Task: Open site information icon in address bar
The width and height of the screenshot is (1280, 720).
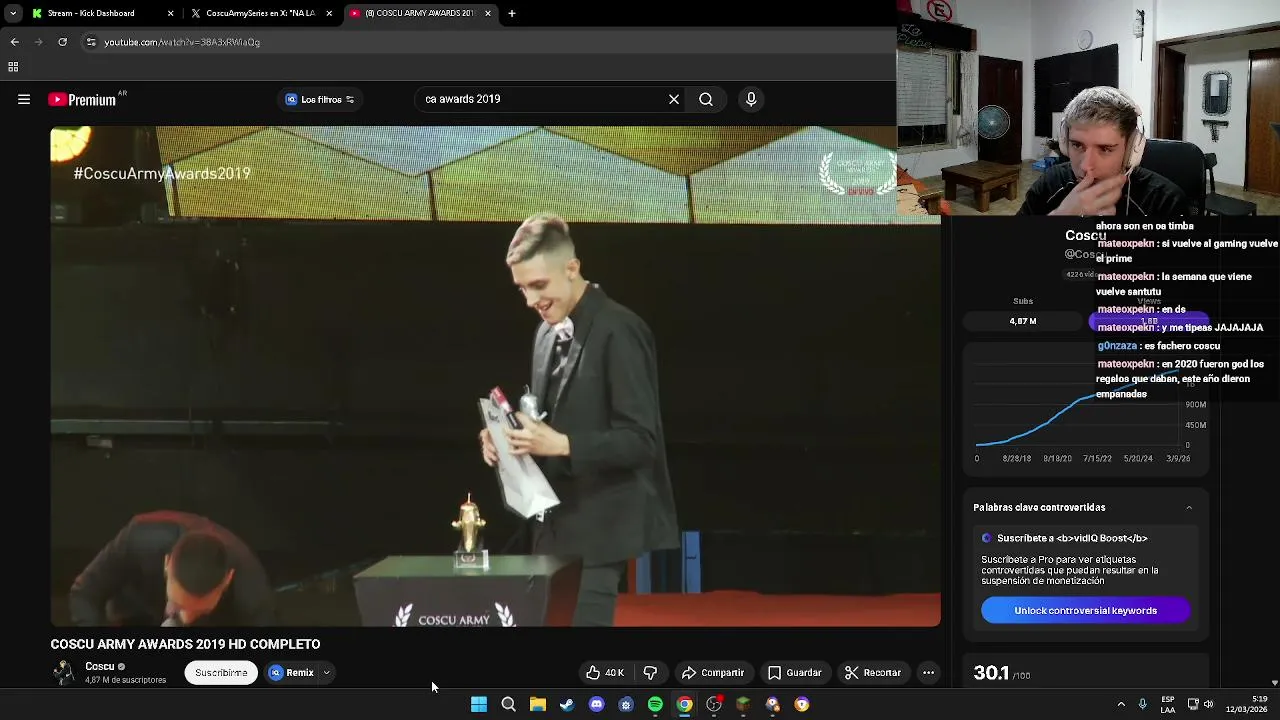Action: point(91,42)
